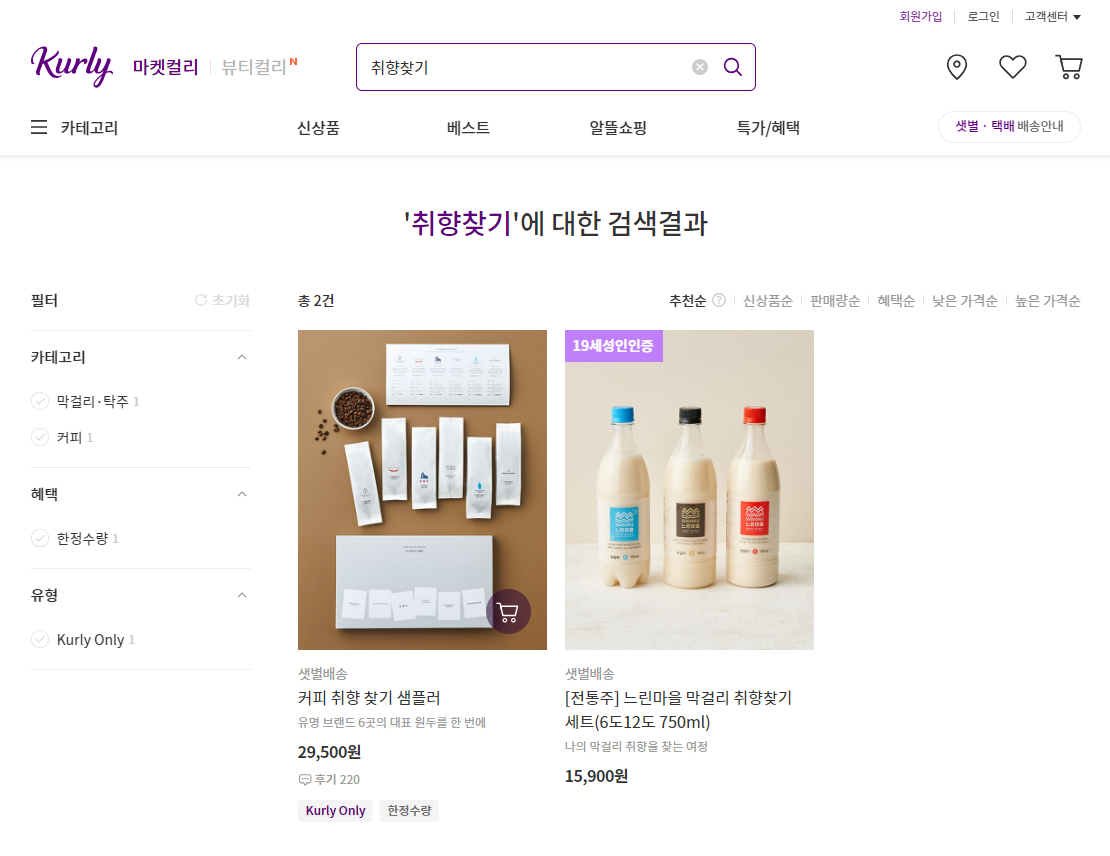Open the shopping cart icon
The width and height of the screenshot is (1110, 856).
[x=1068, y=66]
